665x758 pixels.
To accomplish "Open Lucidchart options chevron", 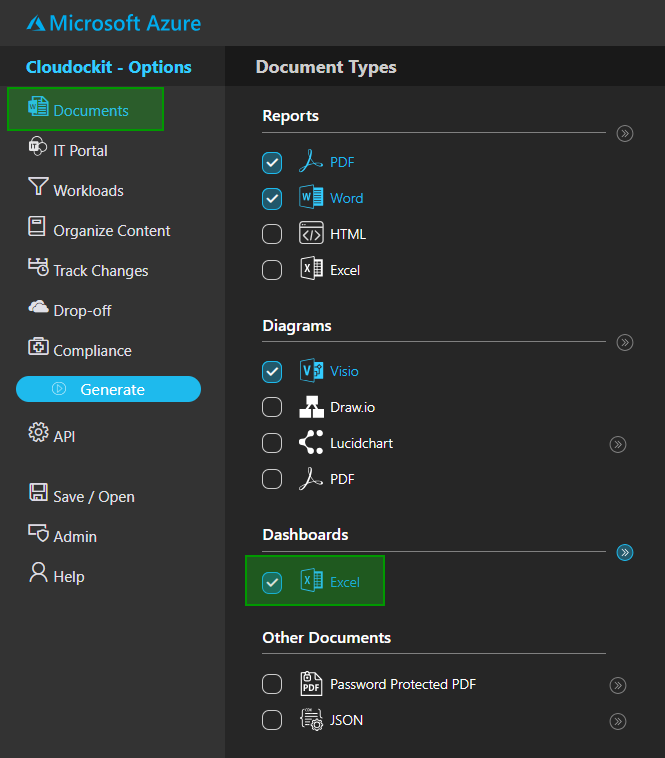I will 618,444.
